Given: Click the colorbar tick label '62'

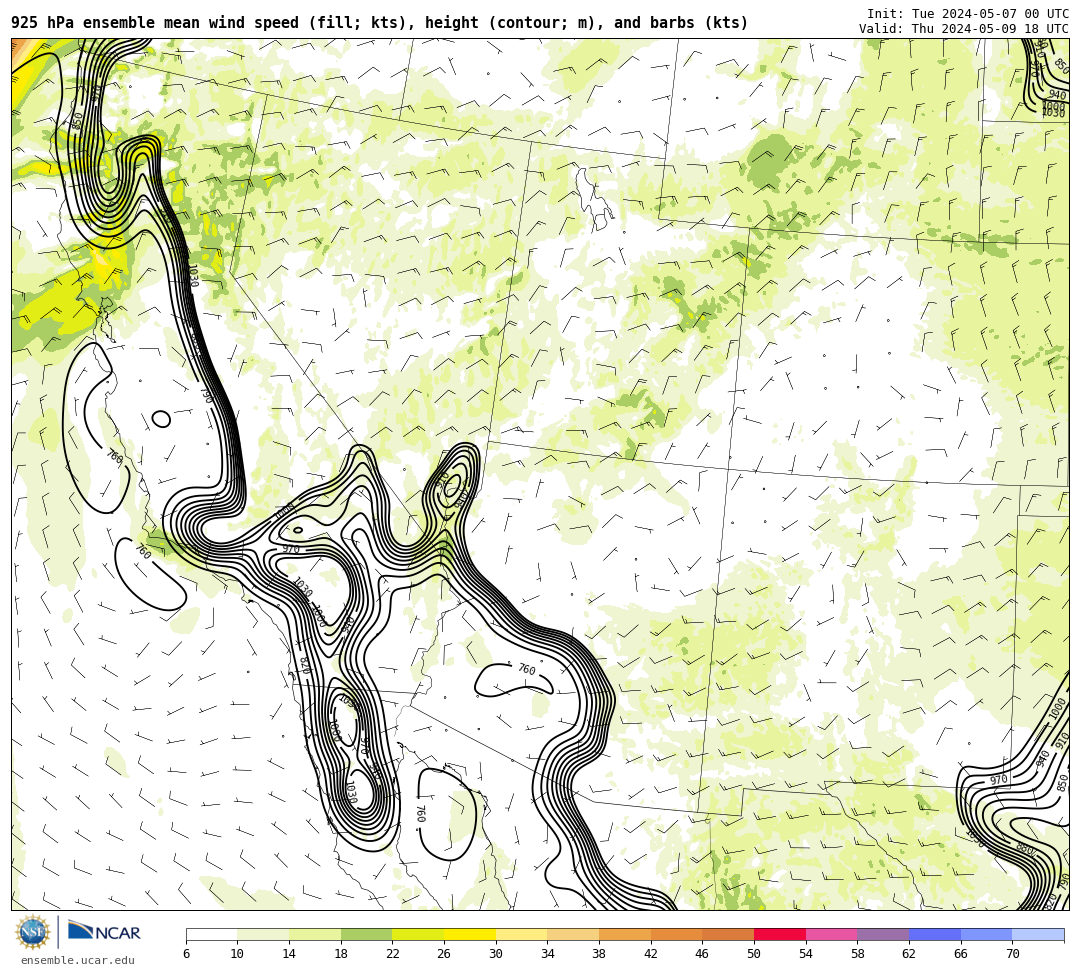Looking at the screenshot, I should pos(909,954).
